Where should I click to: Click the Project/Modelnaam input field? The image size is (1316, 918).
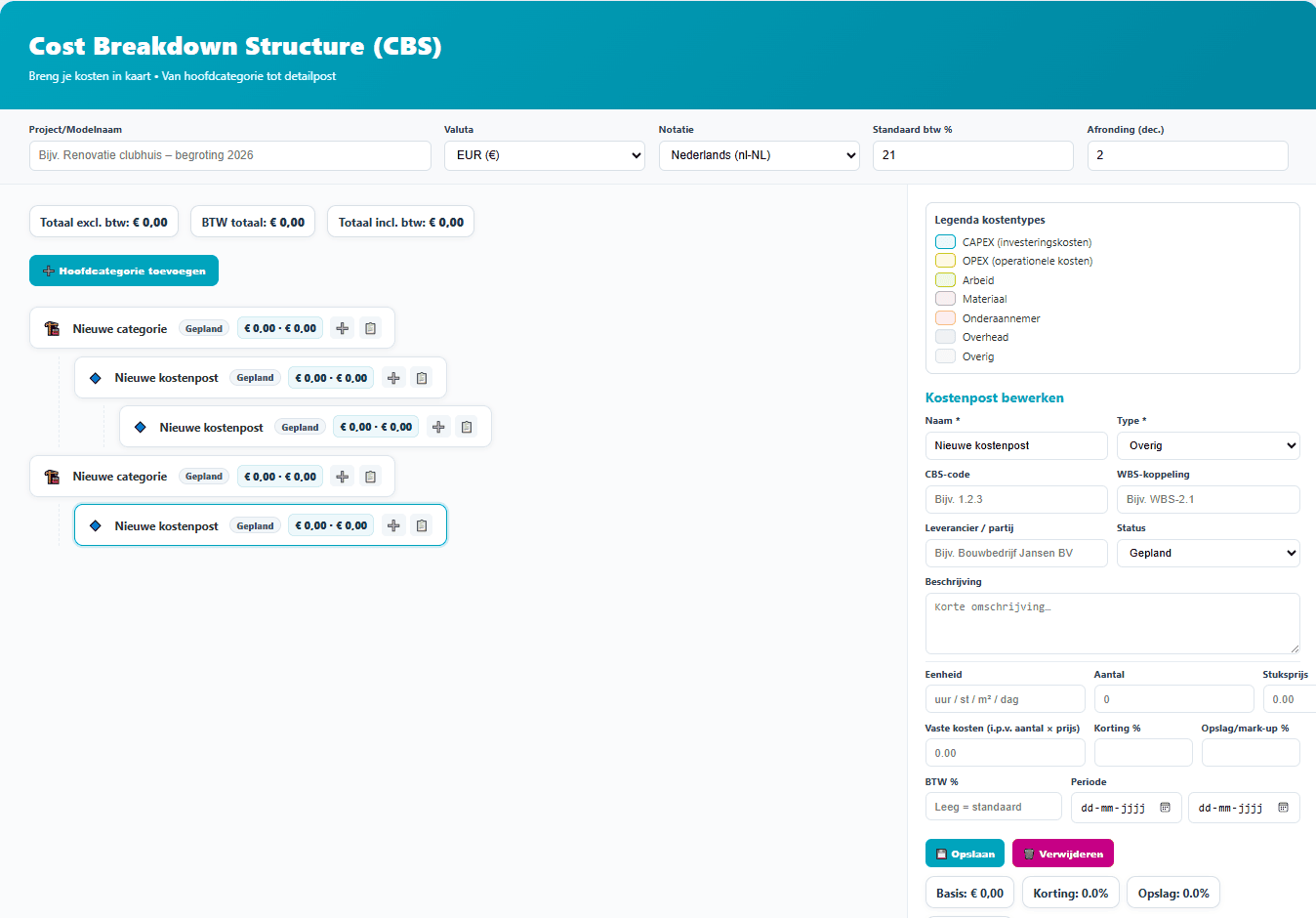229,155
